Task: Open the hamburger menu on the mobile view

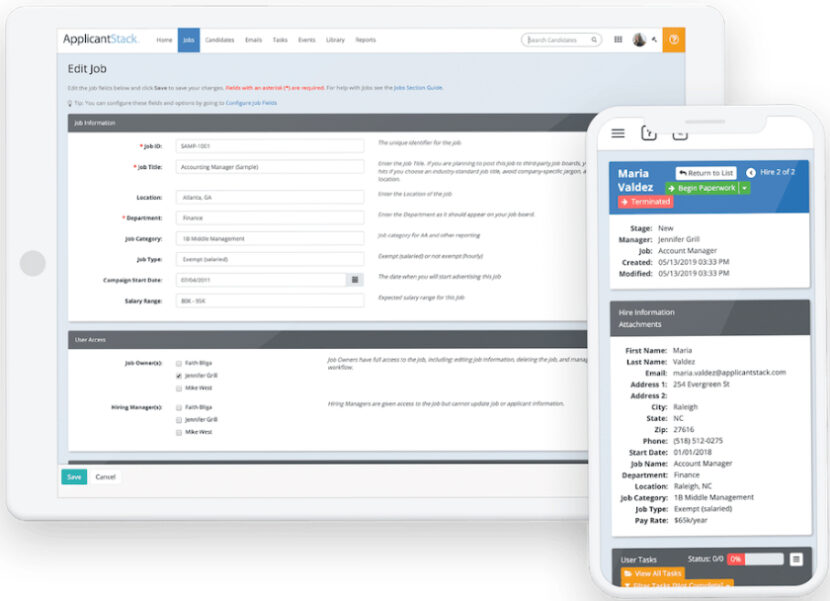Action: pos(616,131)
